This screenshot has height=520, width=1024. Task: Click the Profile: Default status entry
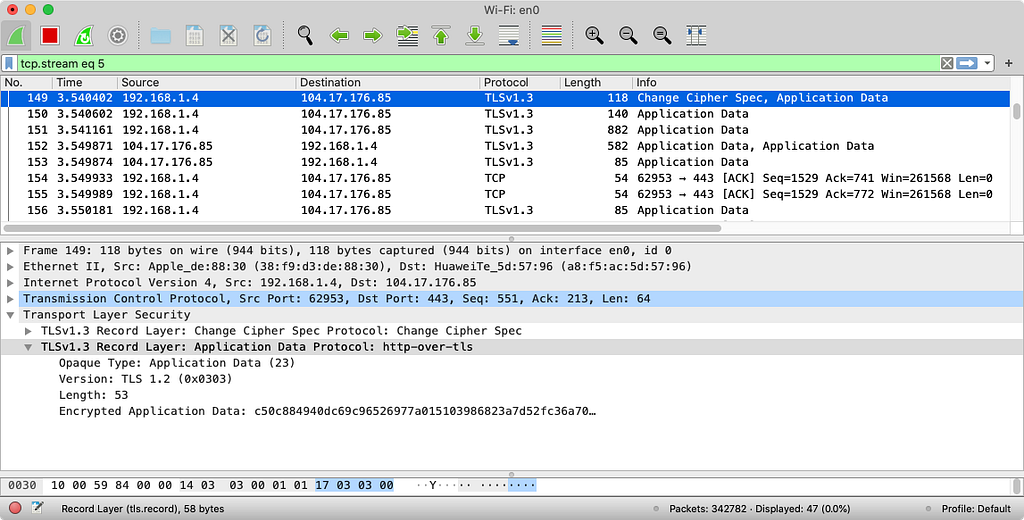976,508
